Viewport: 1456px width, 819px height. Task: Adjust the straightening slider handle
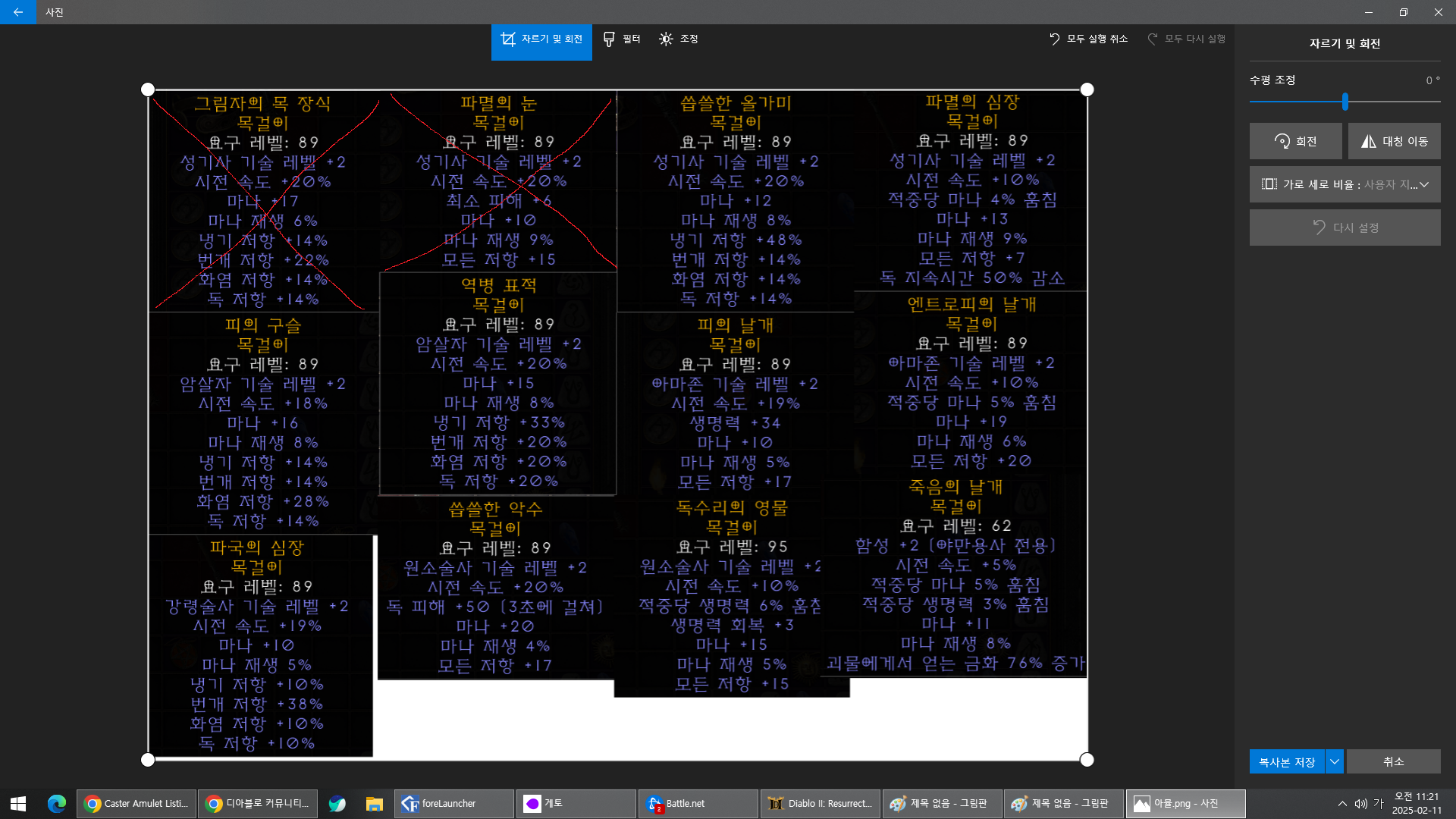click(1345, 101)
